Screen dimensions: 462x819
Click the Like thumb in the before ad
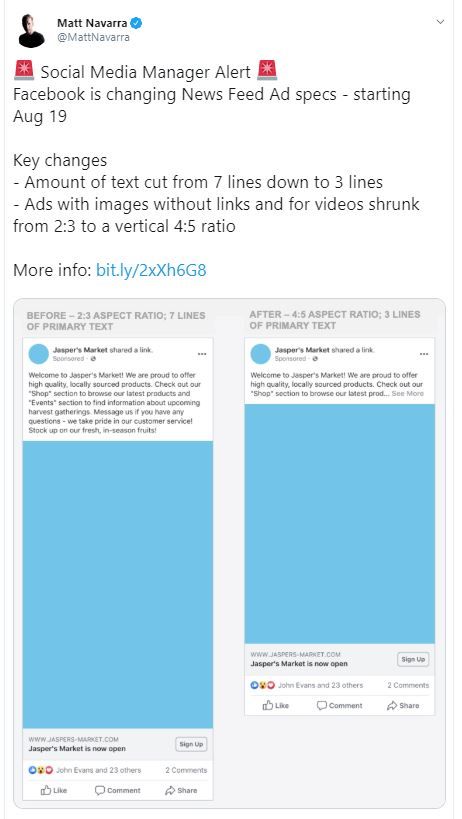pos(46,790)
